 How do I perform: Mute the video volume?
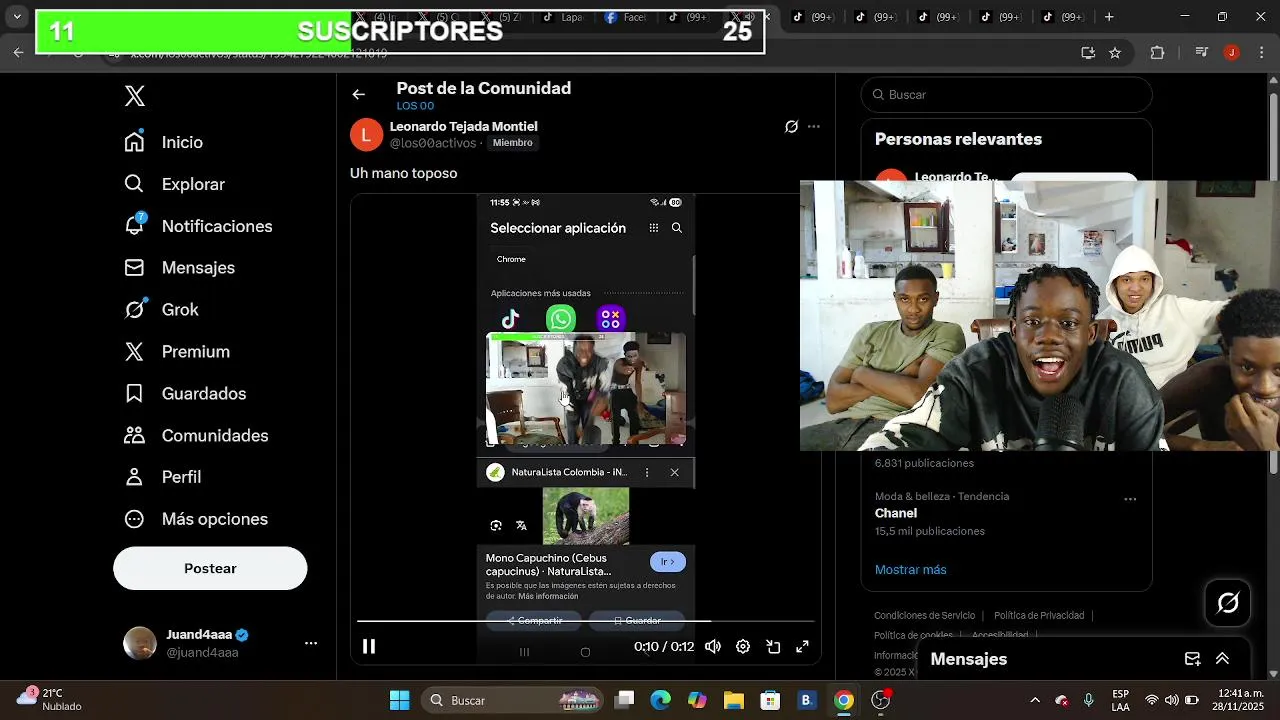713,647
